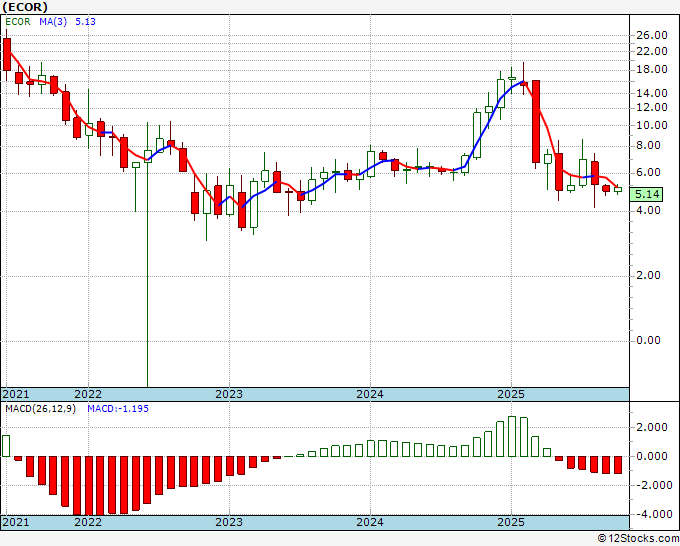Click 2024 on the MACD timeline
Image resolution: width=680 pixels, height=546 pixels.
(x=370, y=522)
